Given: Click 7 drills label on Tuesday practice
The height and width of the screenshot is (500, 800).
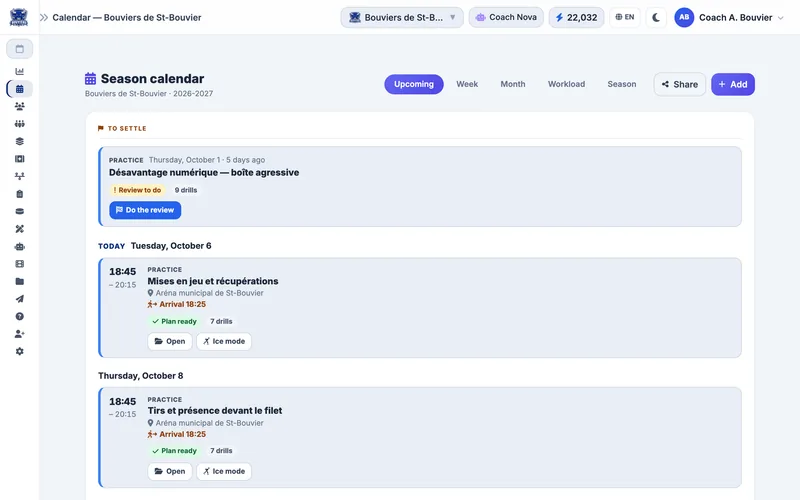Looking at the screenshot, I should pos(221,321).
